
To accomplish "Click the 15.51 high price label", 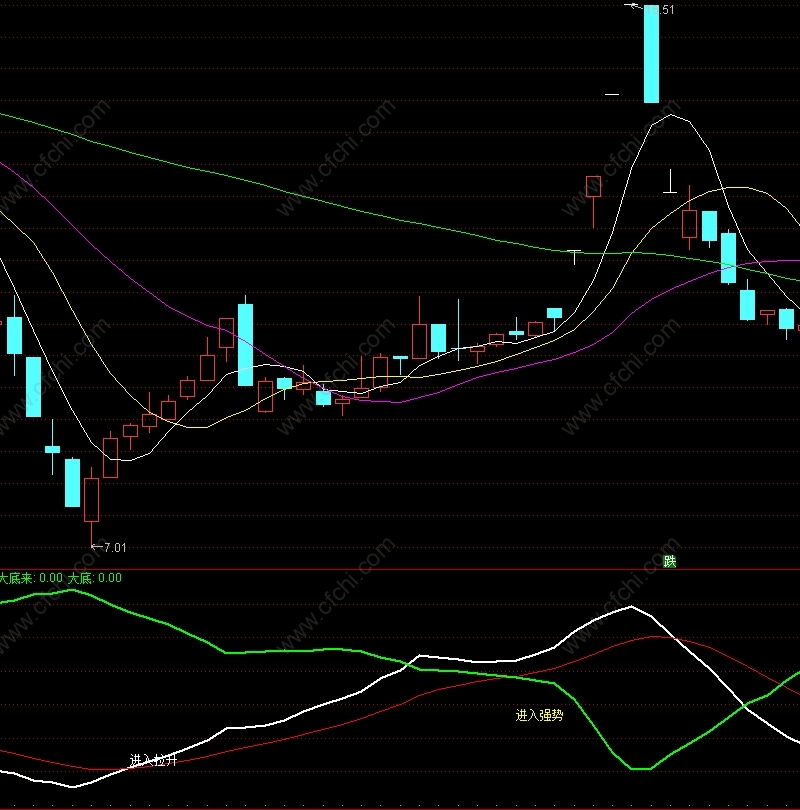I will point(660,10).
